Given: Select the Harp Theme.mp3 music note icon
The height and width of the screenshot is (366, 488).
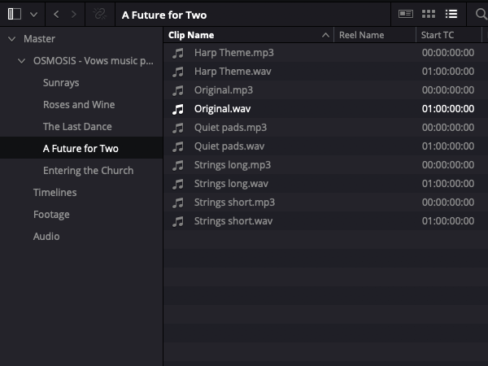Looking at the screenshot, I should 178,53.
